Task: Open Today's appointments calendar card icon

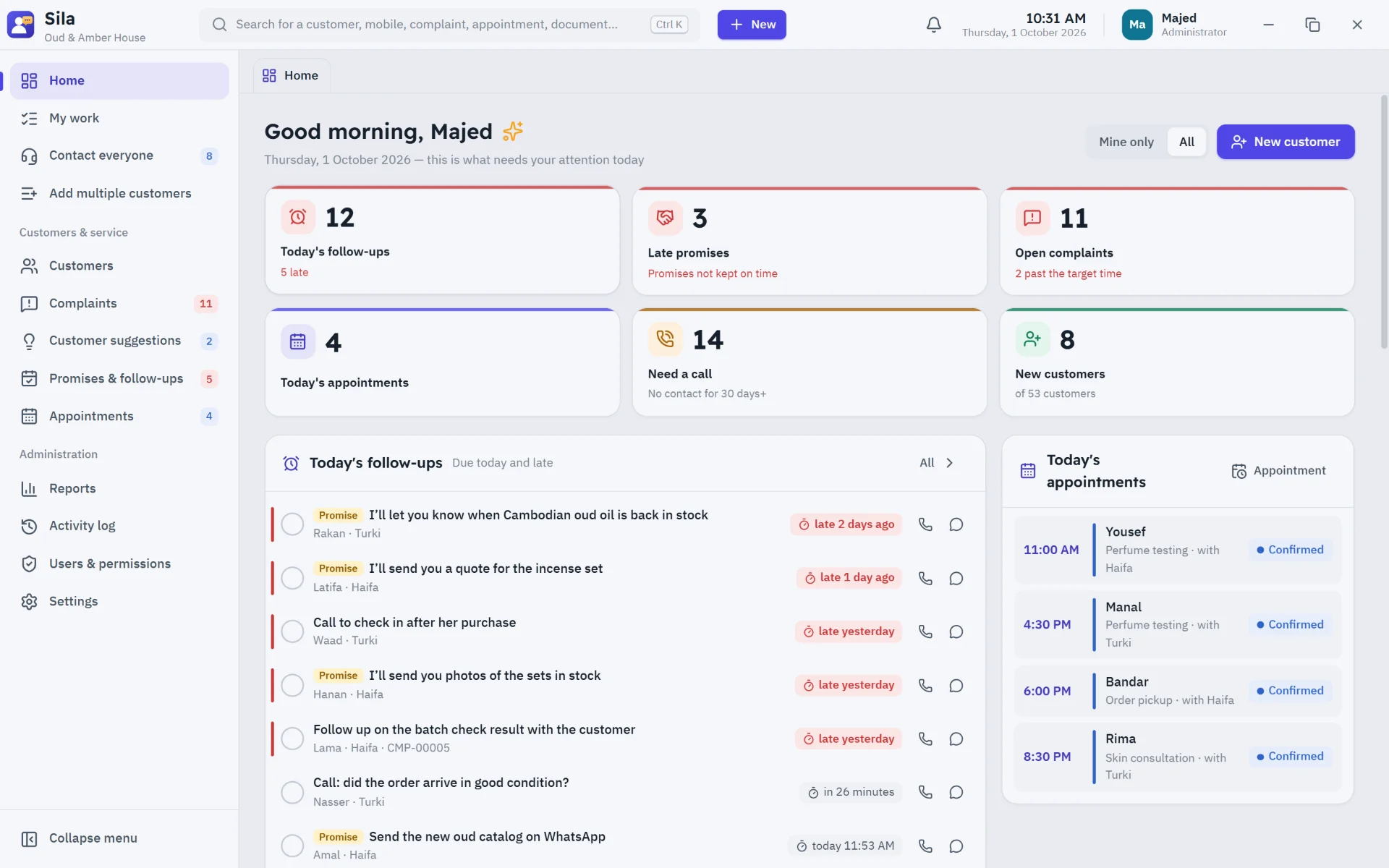Action: pos(298,341)
